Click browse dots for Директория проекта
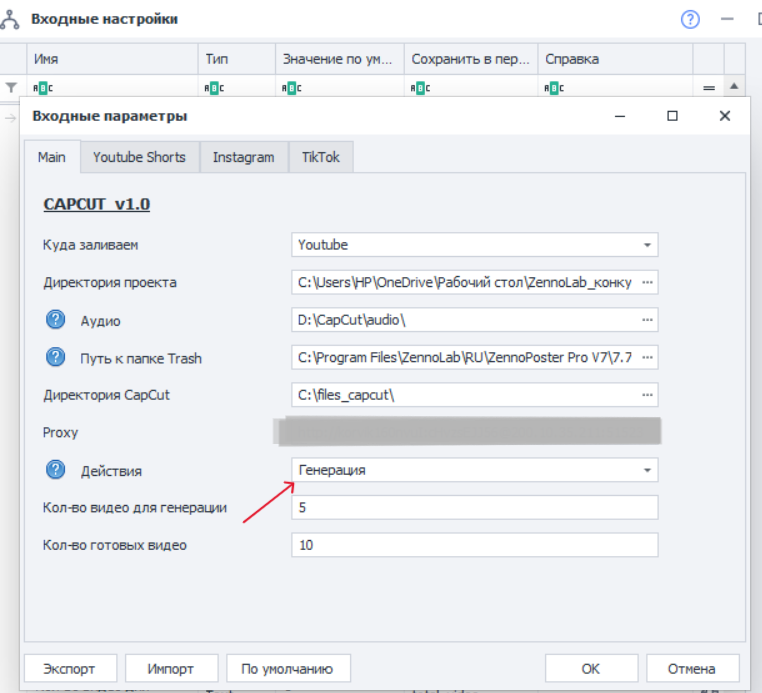762x693 pixels. tap(647, 282)
